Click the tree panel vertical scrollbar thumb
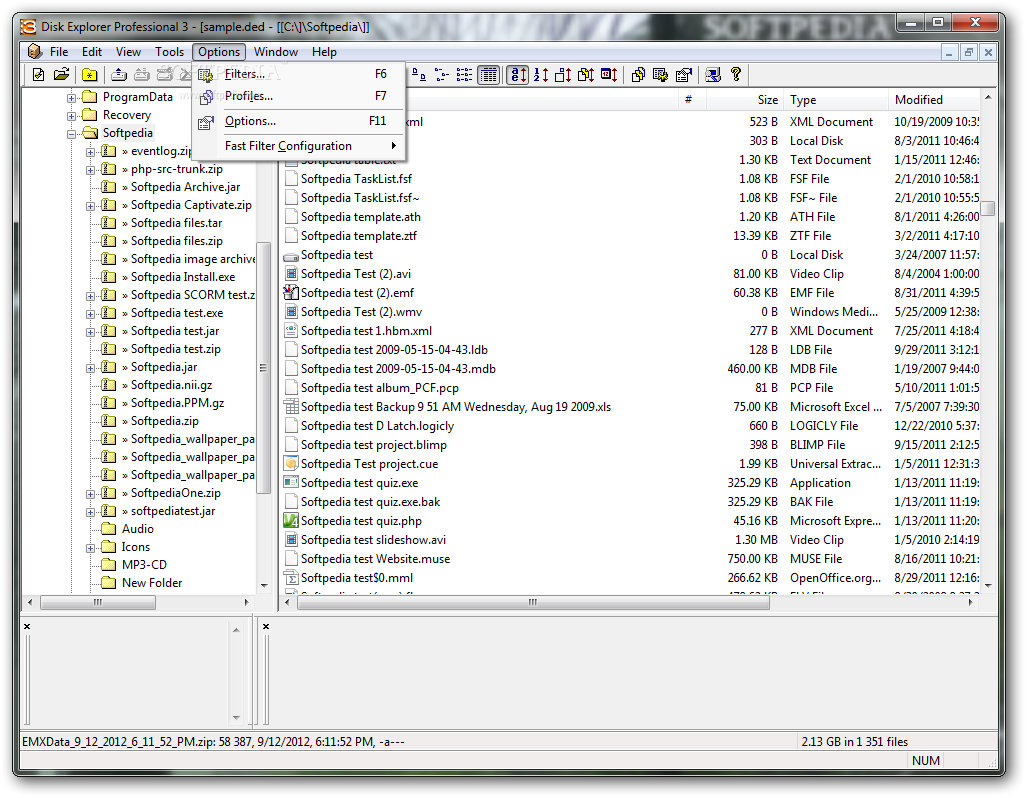The width and height of the screenshot is (1026, 797). [x=264, y=368]
